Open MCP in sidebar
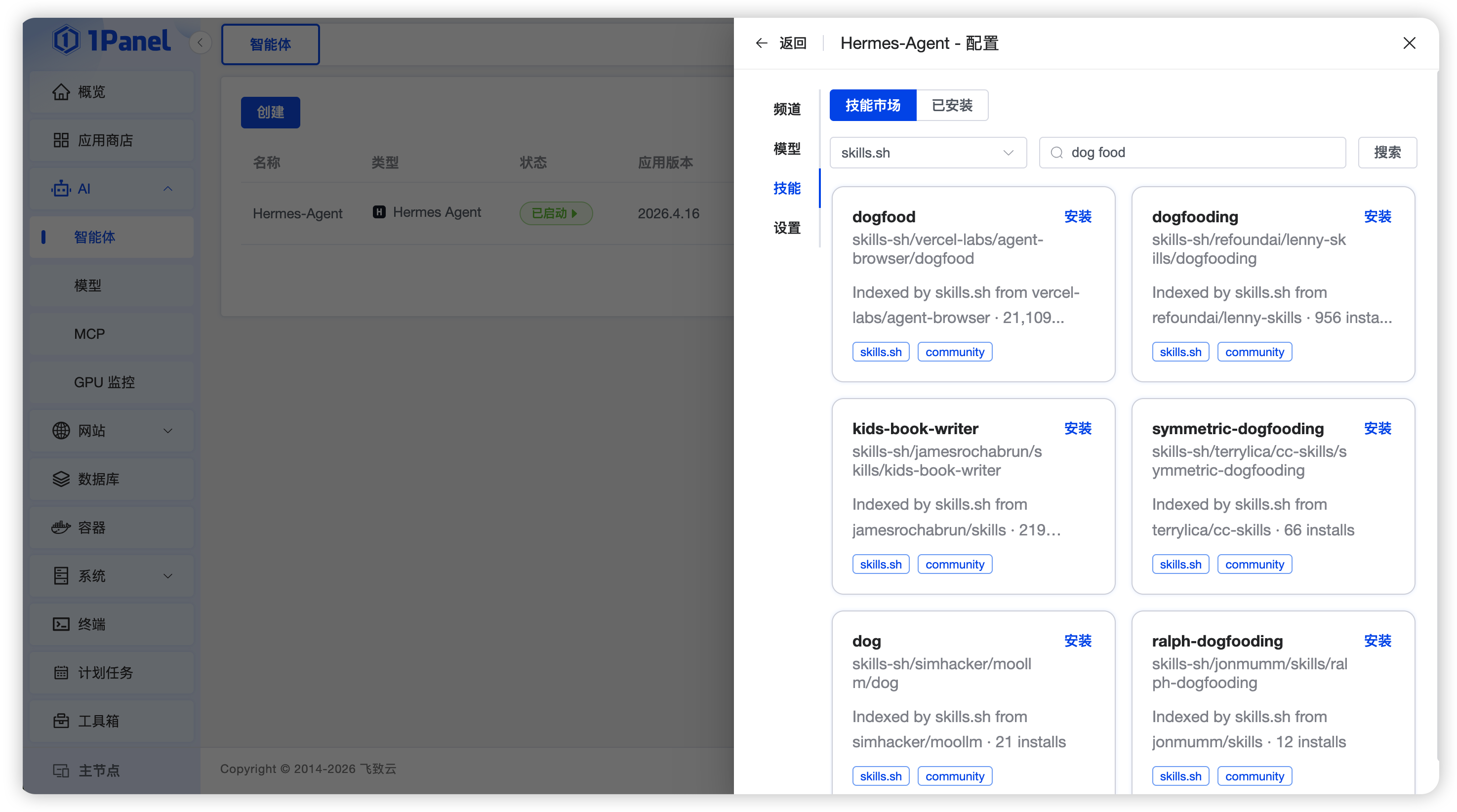 [x=112, y=333]
